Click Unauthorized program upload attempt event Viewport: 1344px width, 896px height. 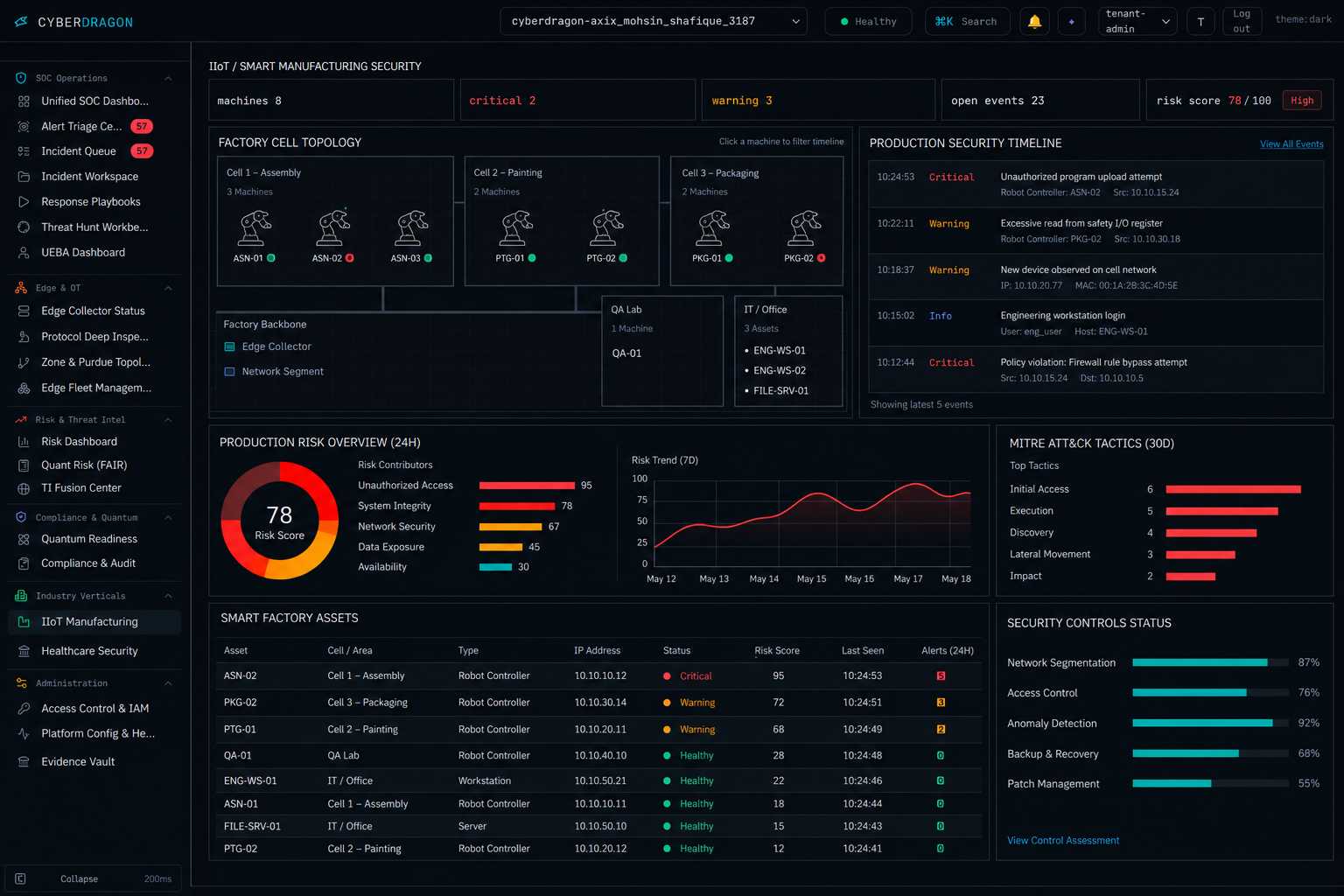point(1095,185)
